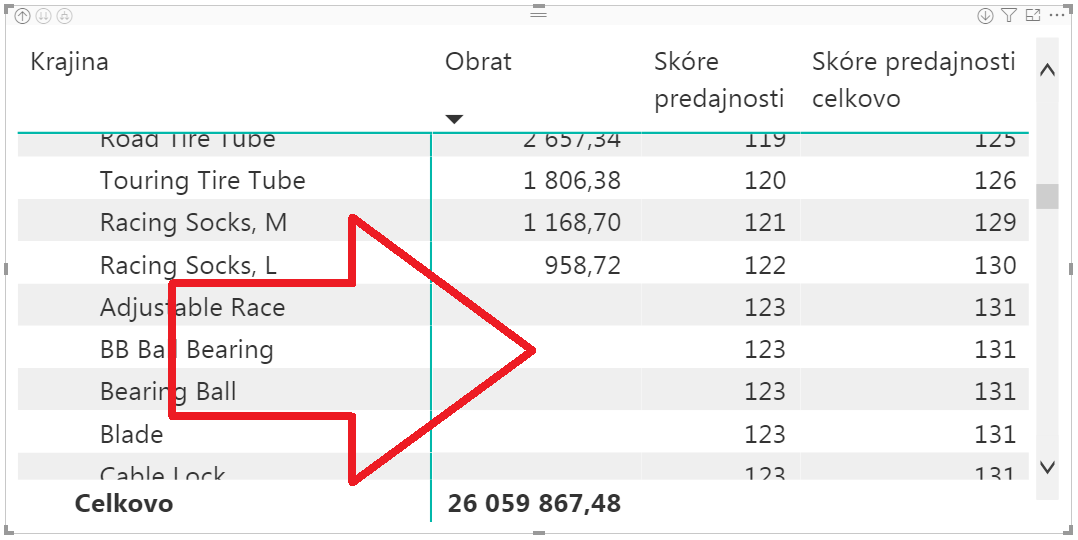Click the go to next level icon
1078x540 pixels.
(x=44, y=16)
